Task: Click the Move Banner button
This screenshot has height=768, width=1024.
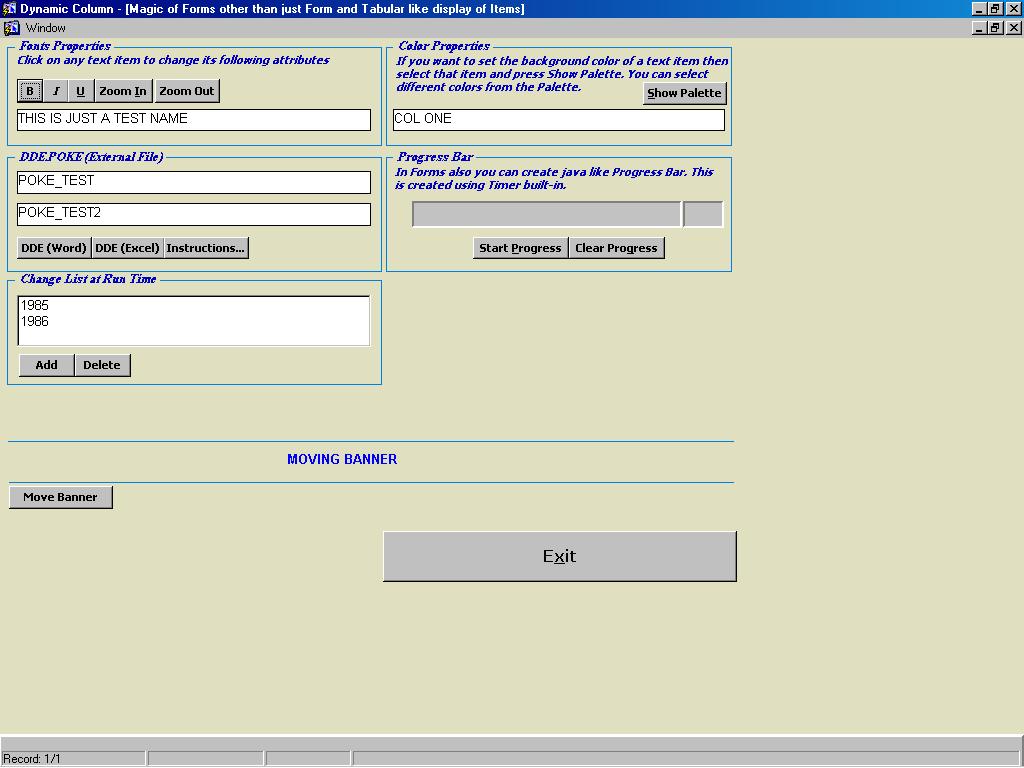Action: (x=60, y=497)
